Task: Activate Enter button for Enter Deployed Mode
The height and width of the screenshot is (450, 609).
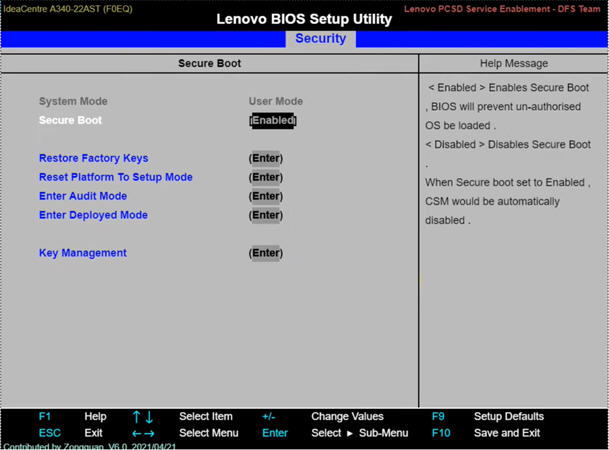Action: (266, 215)
